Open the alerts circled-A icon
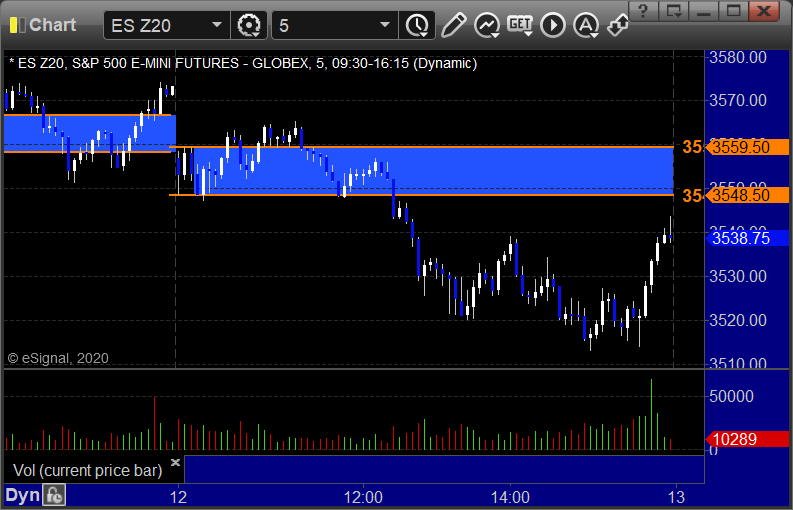The image size is (793, 510). coord(586,25)
